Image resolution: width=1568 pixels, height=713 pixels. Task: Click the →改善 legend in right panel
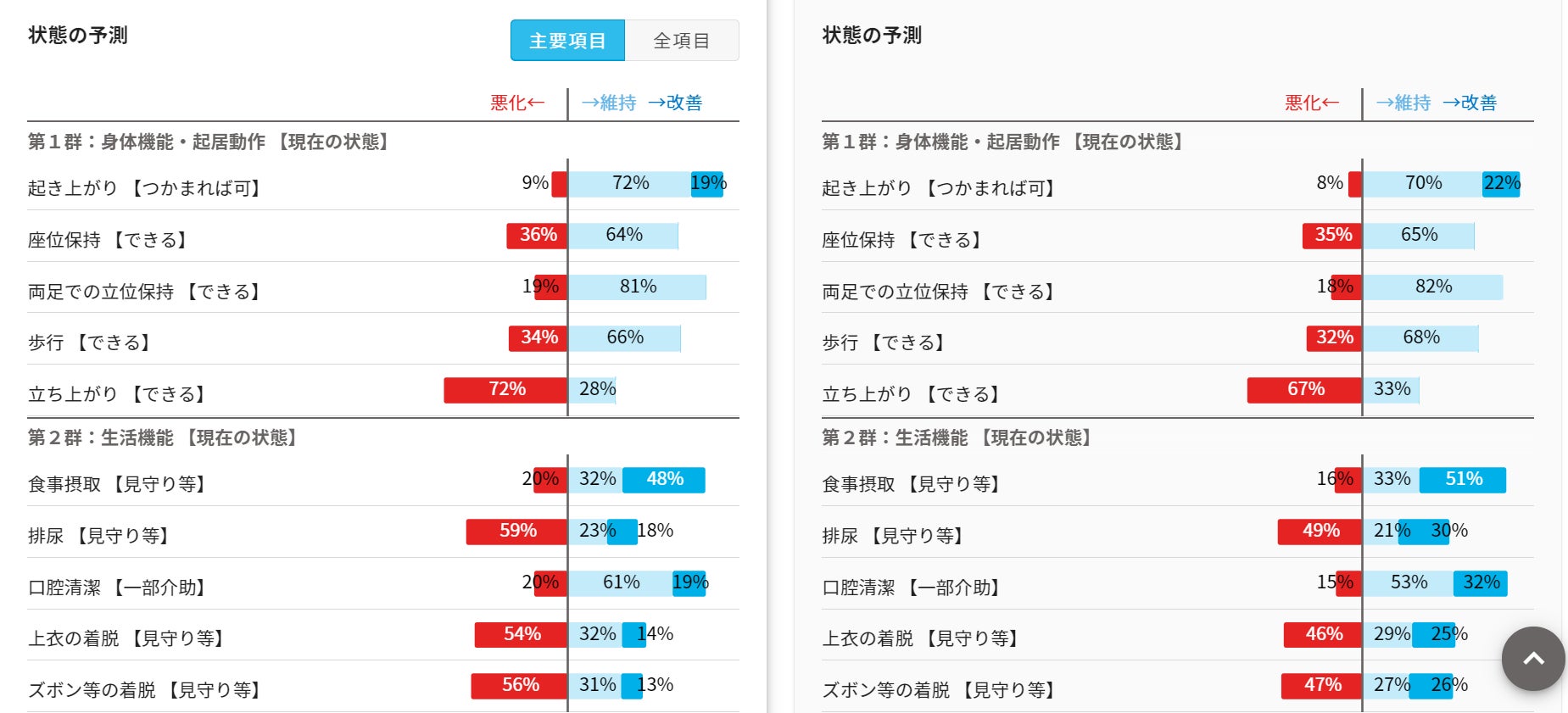(x=1469, y=103)
